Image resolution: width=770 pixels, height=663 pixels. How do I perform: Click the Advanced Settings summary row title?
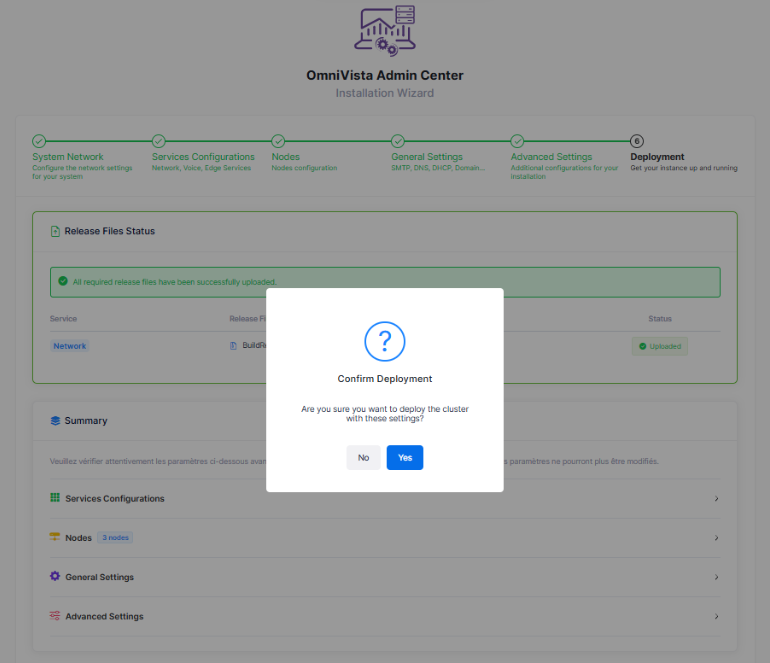(105, 616)
